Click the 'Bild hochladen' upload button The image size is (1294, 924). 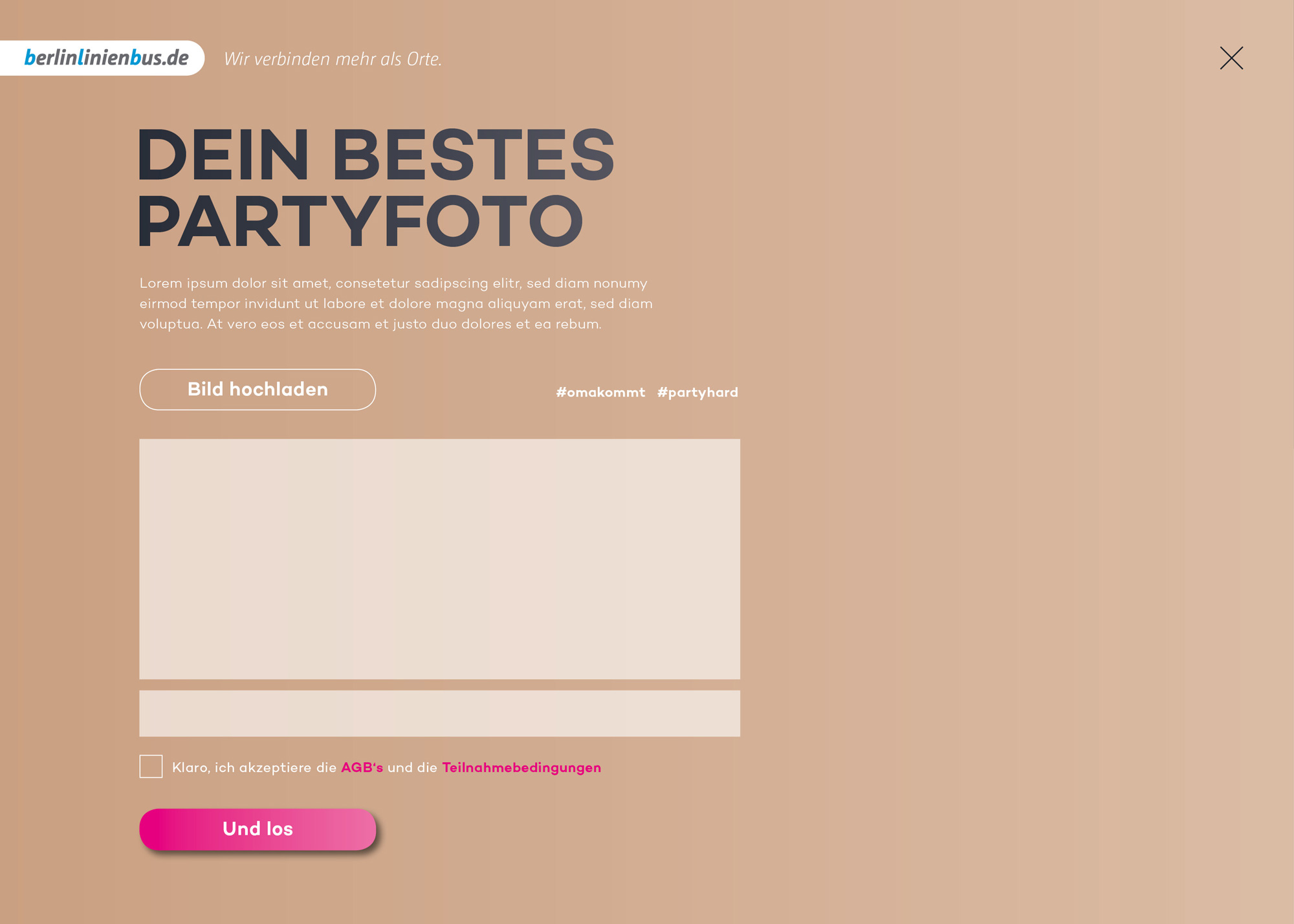tap(258, 390)
